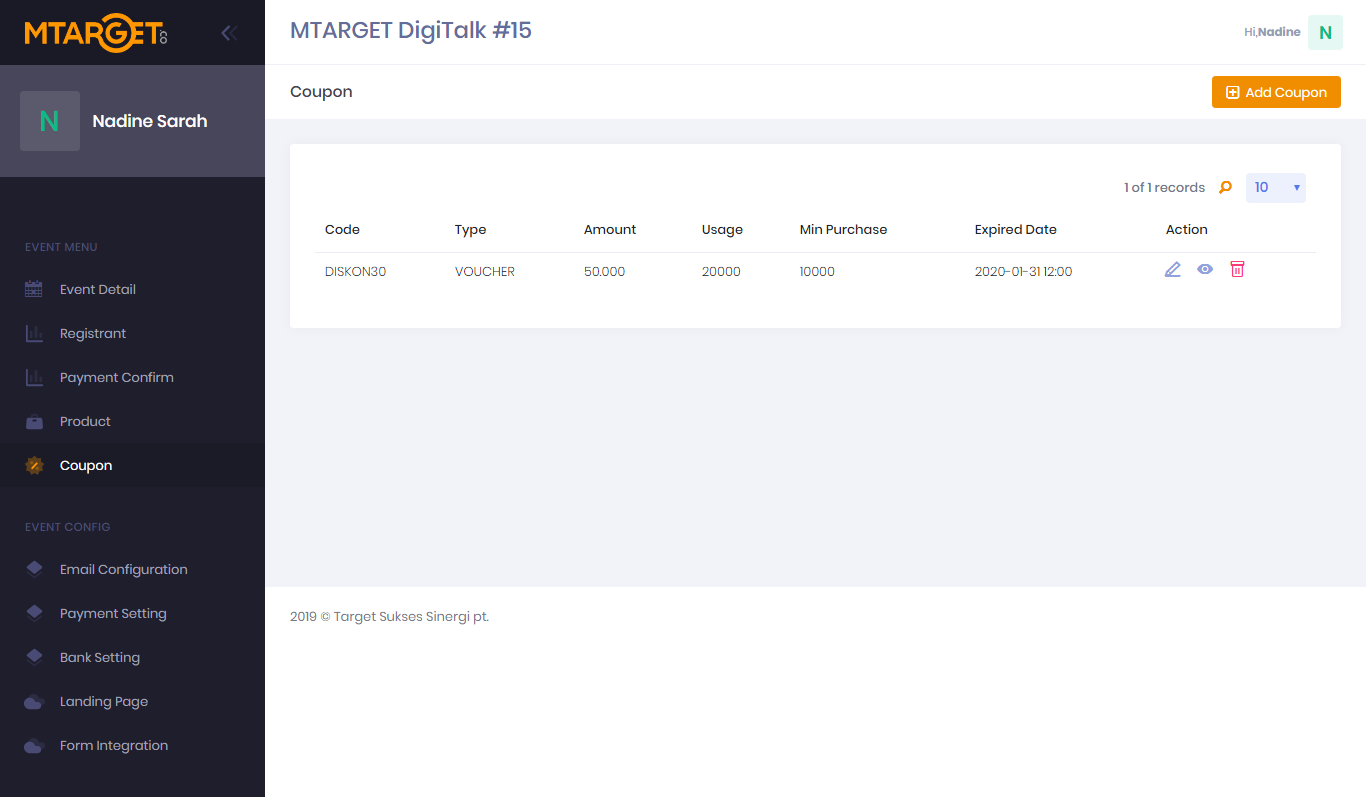Click the Product bag icon
1366x797 pixels.
click(x=34, y=421)
